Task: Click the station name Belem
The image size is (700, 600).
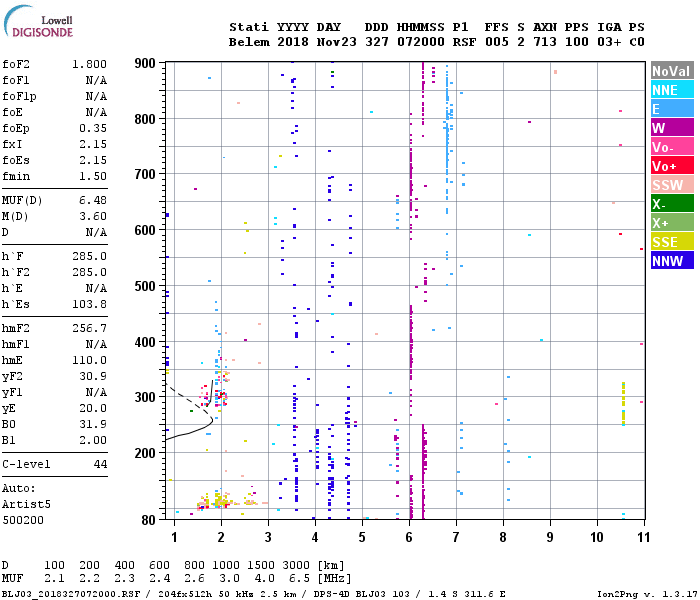Action: [x=249, y=42]
